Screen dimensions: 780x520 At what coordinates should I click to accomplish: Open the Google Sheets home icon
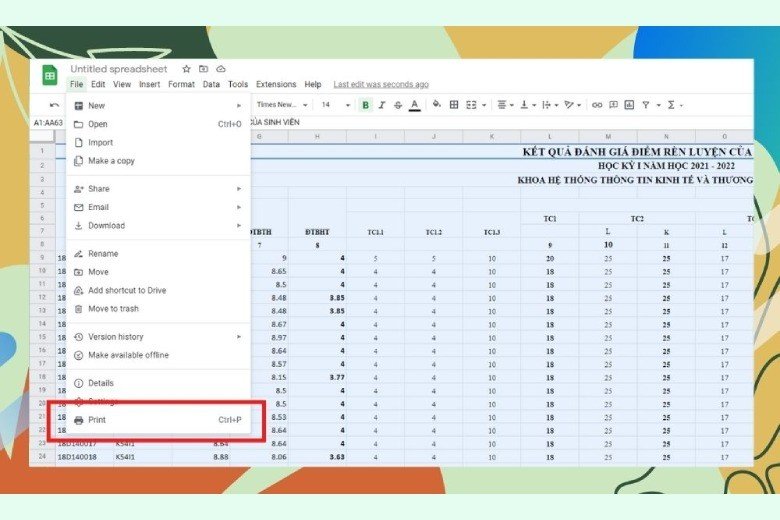click(x=50, y=76)
